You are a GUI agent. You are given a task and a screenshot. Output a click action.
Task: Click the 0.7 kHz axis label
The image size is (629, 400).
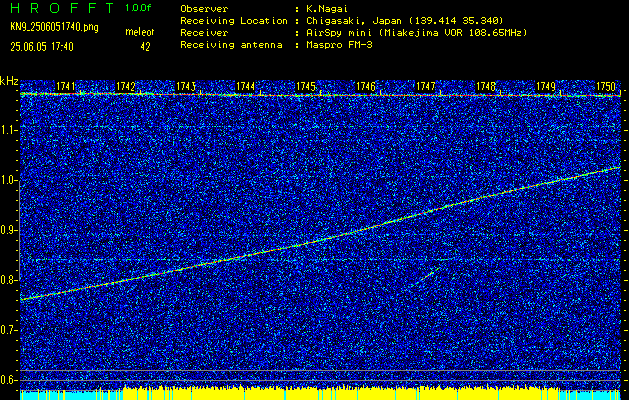pyautogui.click(x=9, y=330)
